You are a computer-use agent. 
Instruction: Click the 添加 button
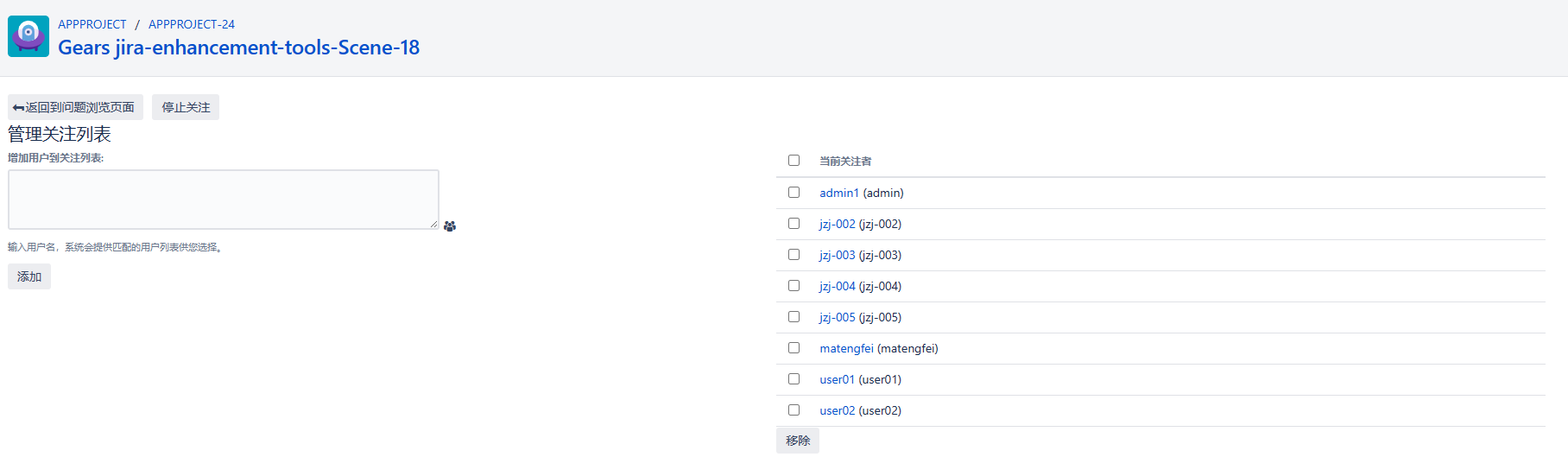(29, 276)
